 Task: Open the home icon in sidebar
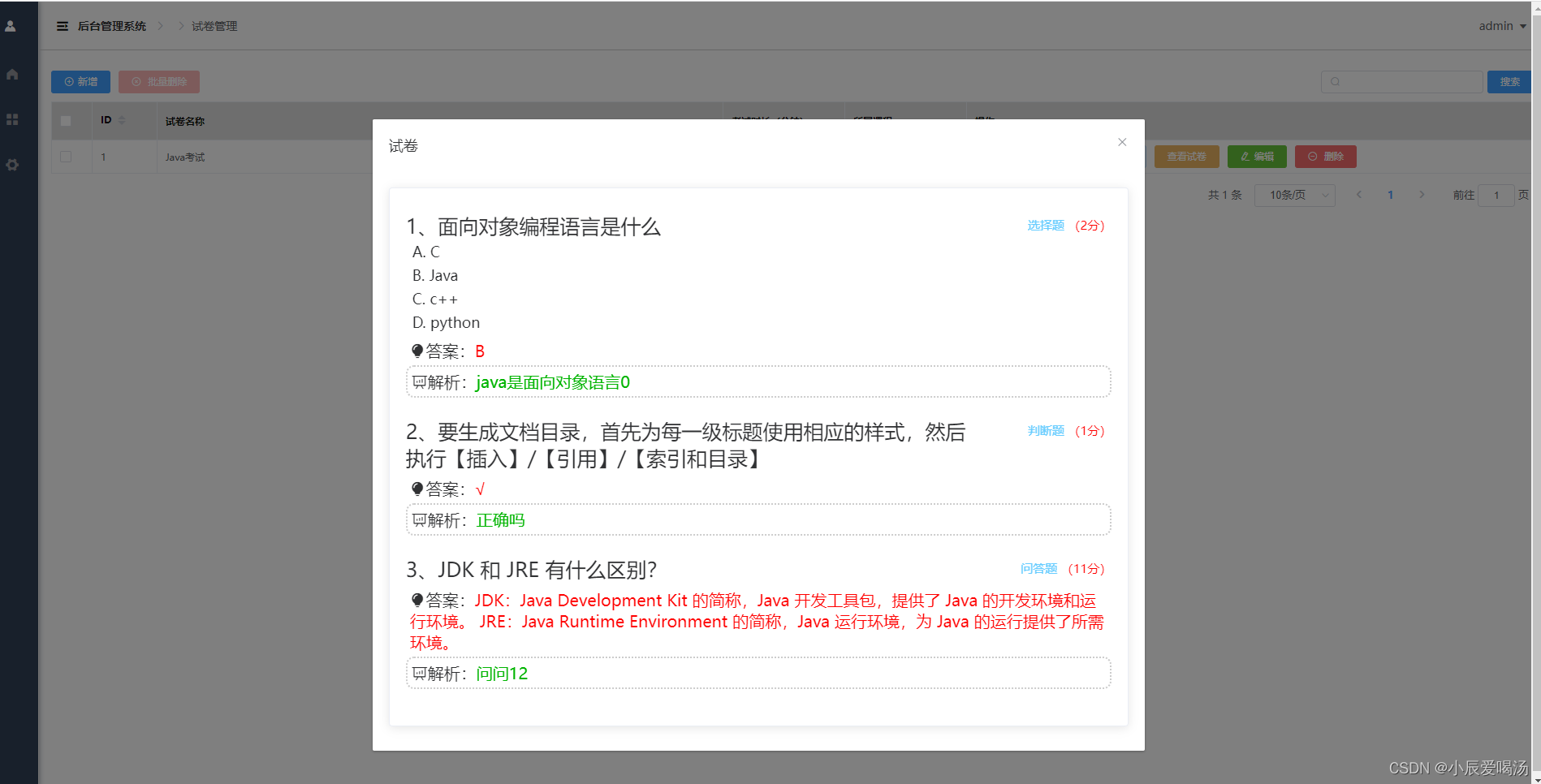[x=12, y=74]
